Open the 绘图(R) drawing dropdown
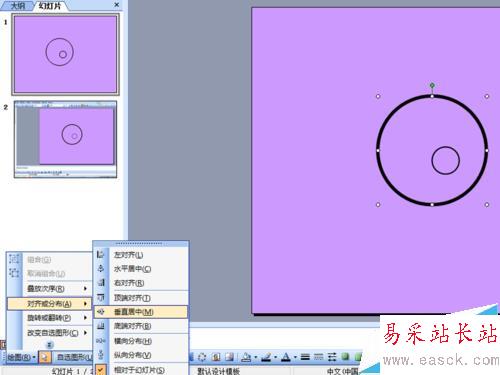500x375 pixels. coord(21,357)
